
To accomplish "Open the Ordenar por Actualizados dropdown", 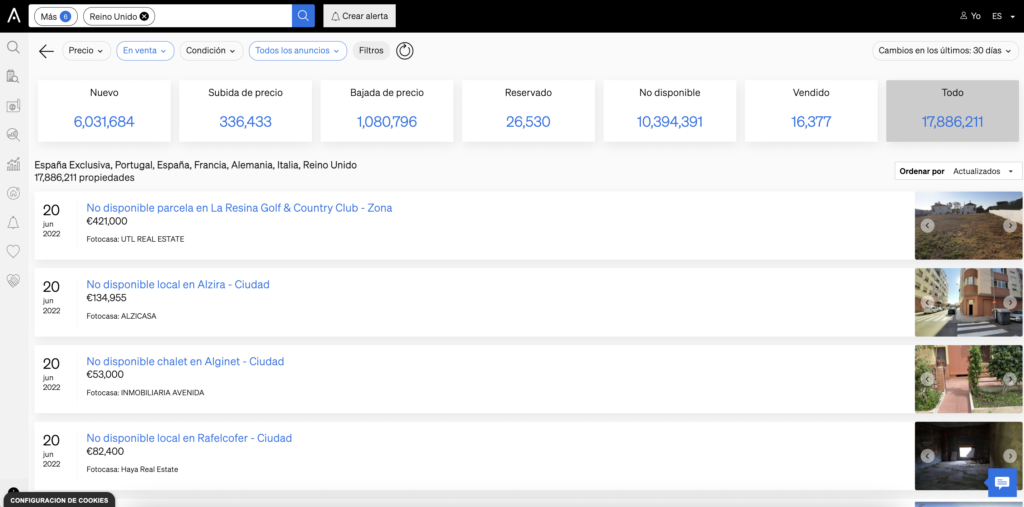I will pyautogui.click(x=958, y=171).
